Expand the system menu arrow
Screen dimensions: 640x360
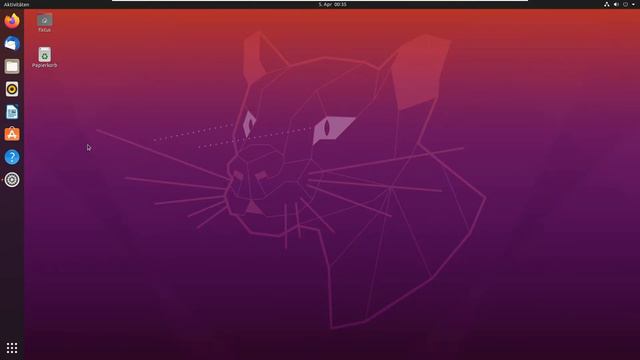point(633,4)
